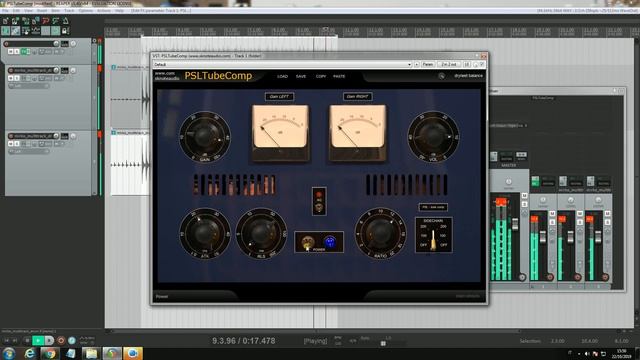The width and height of the screenshot is (640, 360).
Task: Click the Gain RIGHT meter label button
Action: point(357,97)
